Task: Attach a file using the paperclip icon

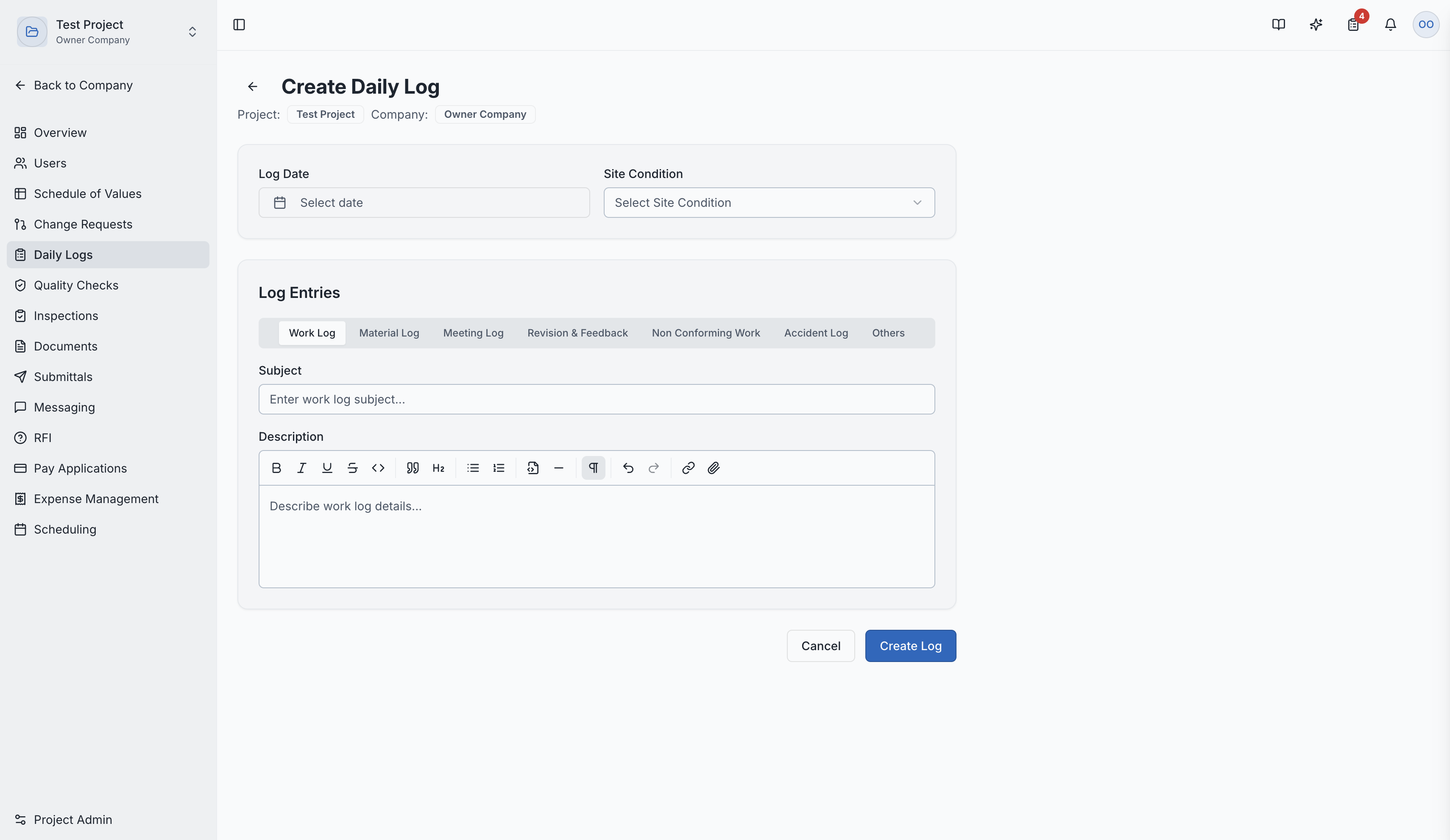Action: tap(714, 468)
